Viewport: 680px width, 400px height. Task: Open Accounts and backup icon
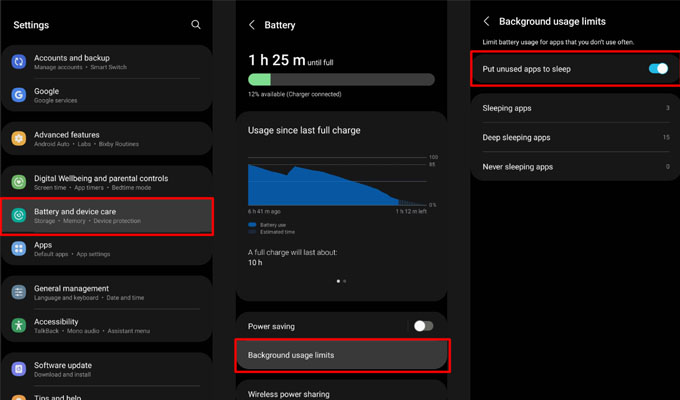click(x=19, y=62)
